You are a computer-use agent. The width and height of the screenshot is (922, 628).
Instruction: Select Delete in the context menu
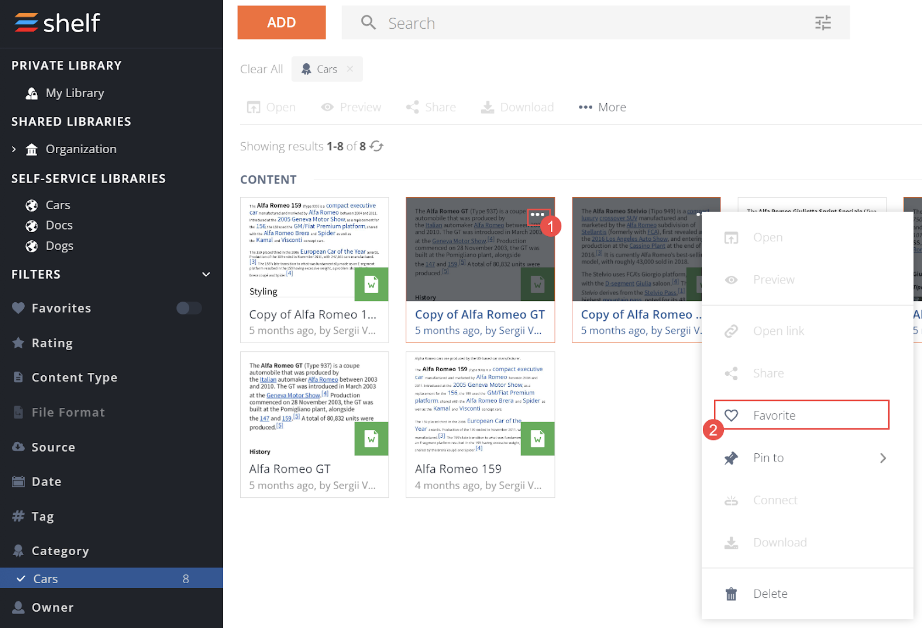[769, 593]
